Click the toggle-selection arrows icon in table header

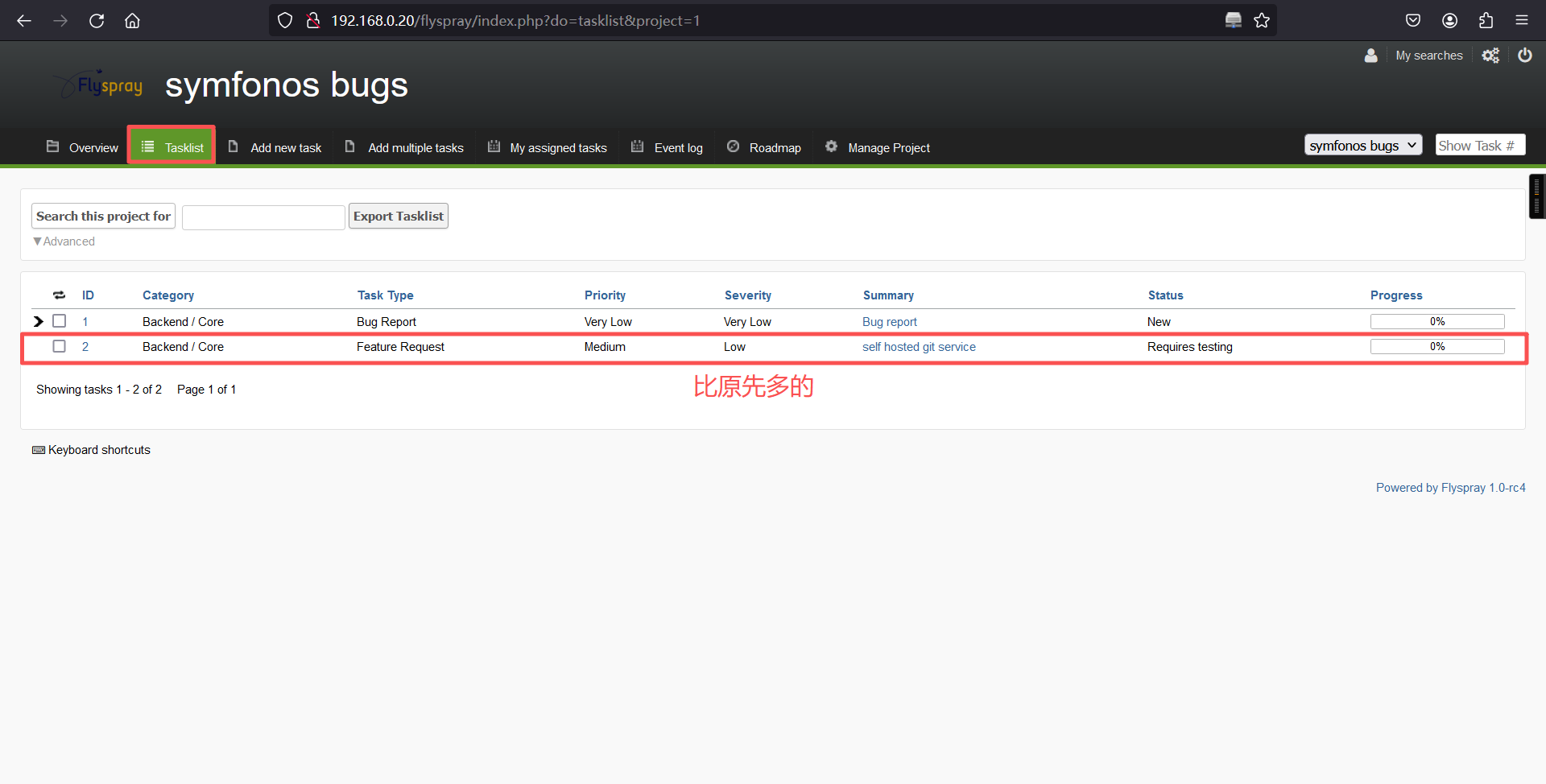(x=59, y=295)
